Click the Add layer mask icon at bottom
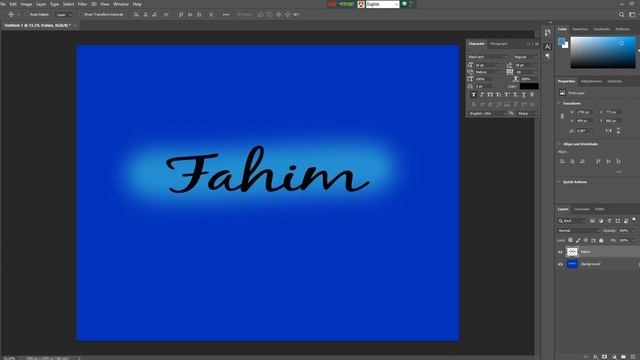 (x=604, y=356)
